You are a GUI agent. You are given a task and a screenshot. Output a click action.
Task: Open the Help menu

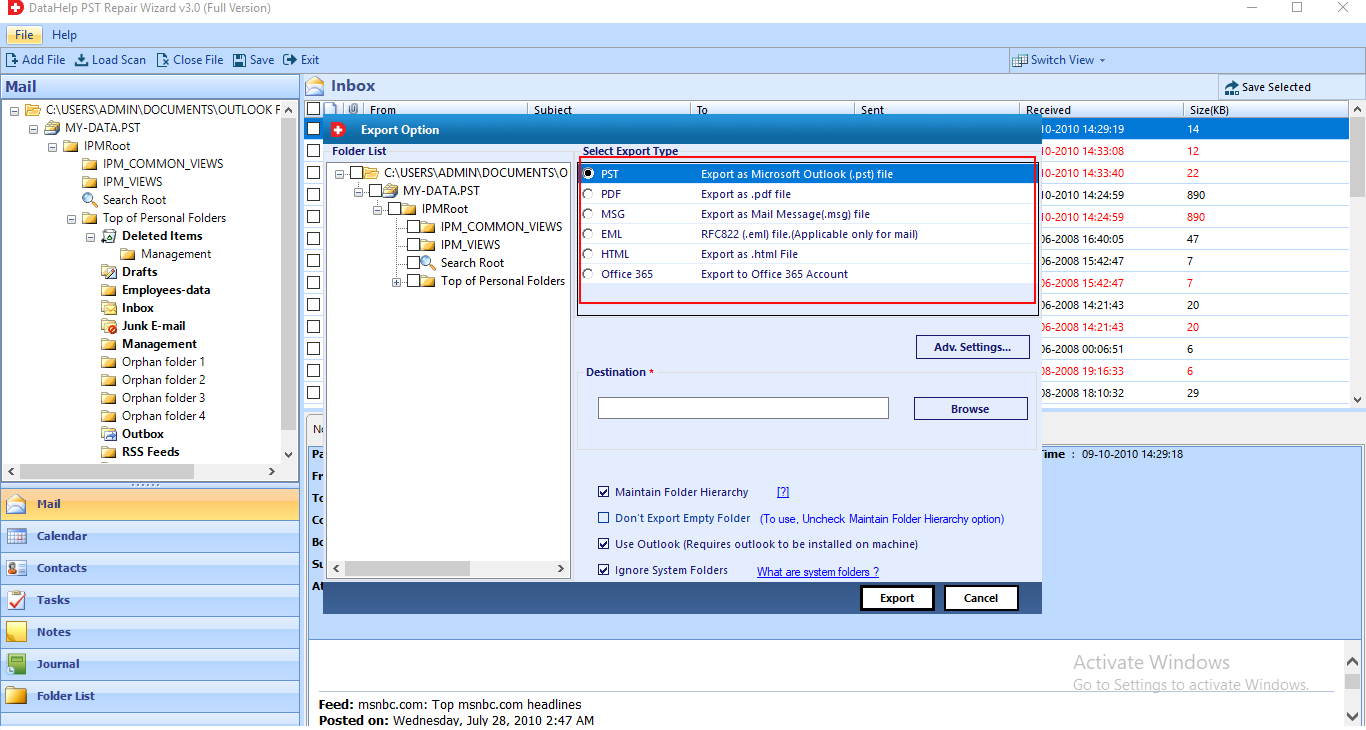(64, 34)
